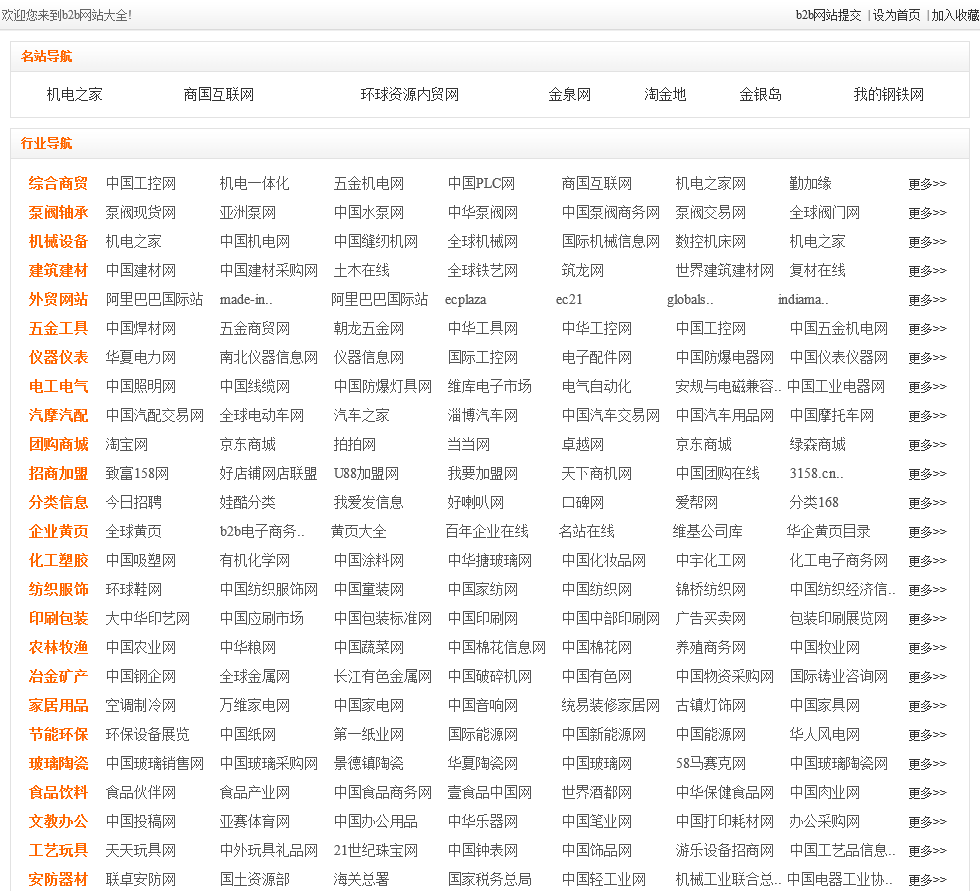Open 黄页大全 link
The height and width of the screenshot is (891, 980).
click(x=359, y=531)
